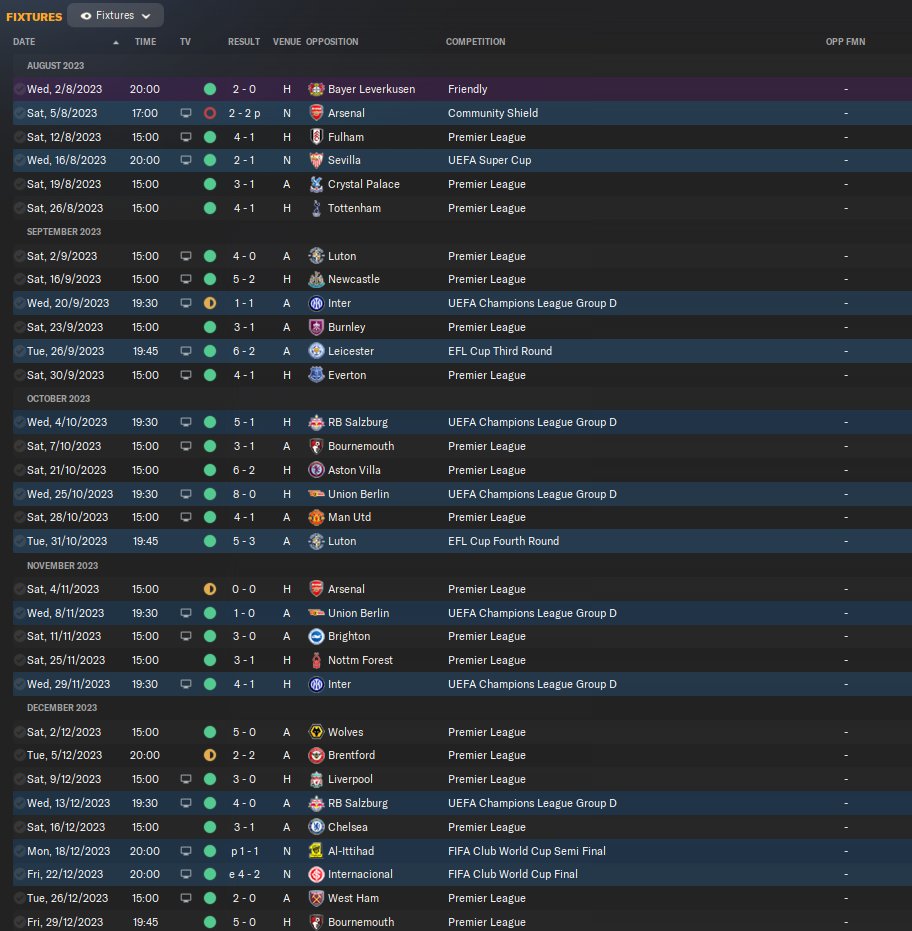
Task: Click the OPP FMN column header
Action: tap(846, 42)
